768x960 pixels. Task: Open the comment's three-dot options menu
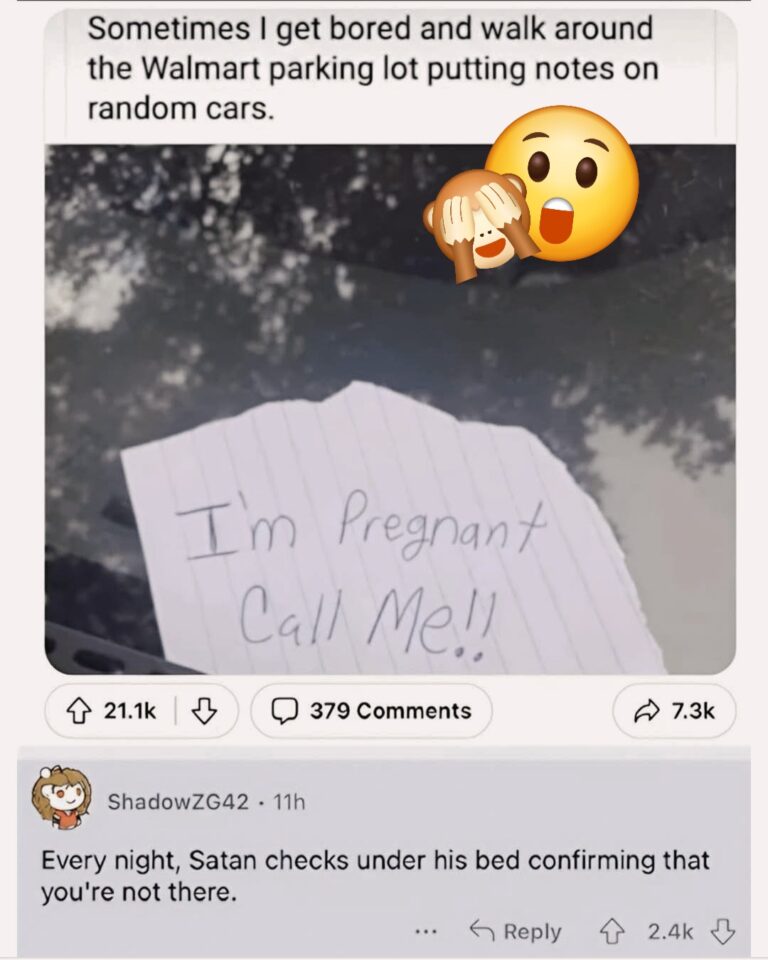point(425,932)
